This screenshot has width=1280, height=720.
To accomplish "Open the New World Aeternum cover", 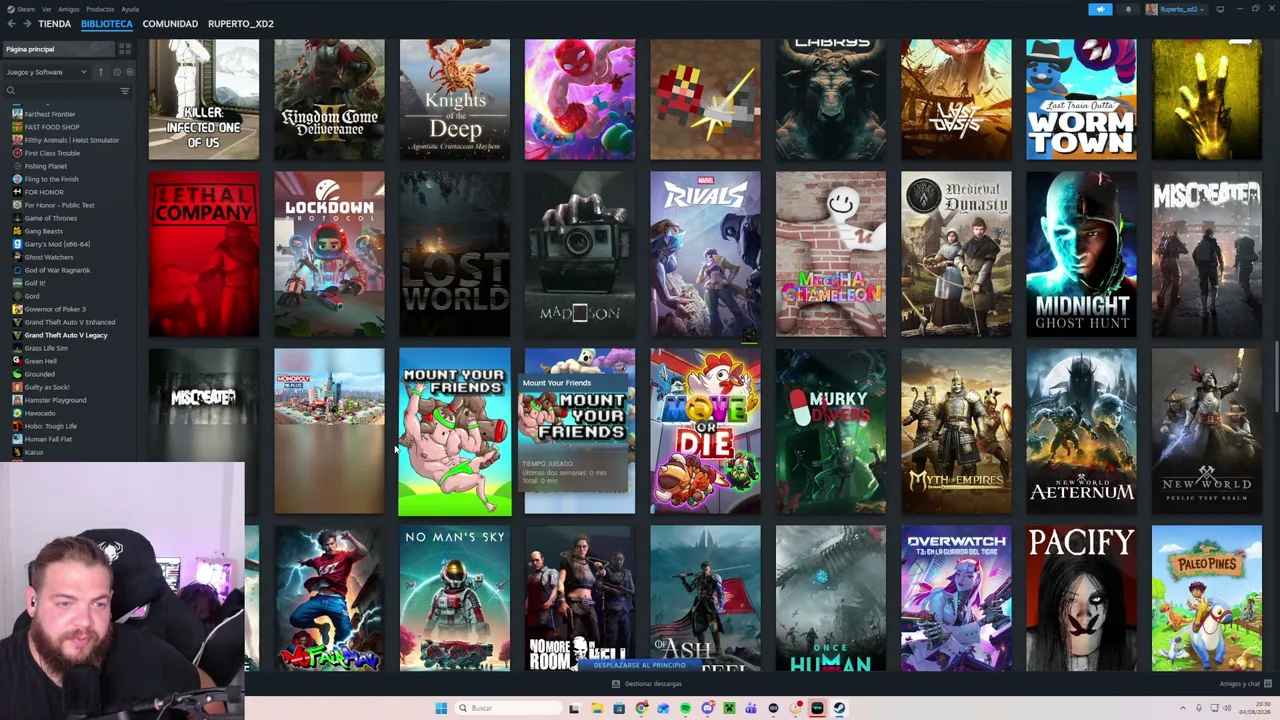I will coord(1081,431).
